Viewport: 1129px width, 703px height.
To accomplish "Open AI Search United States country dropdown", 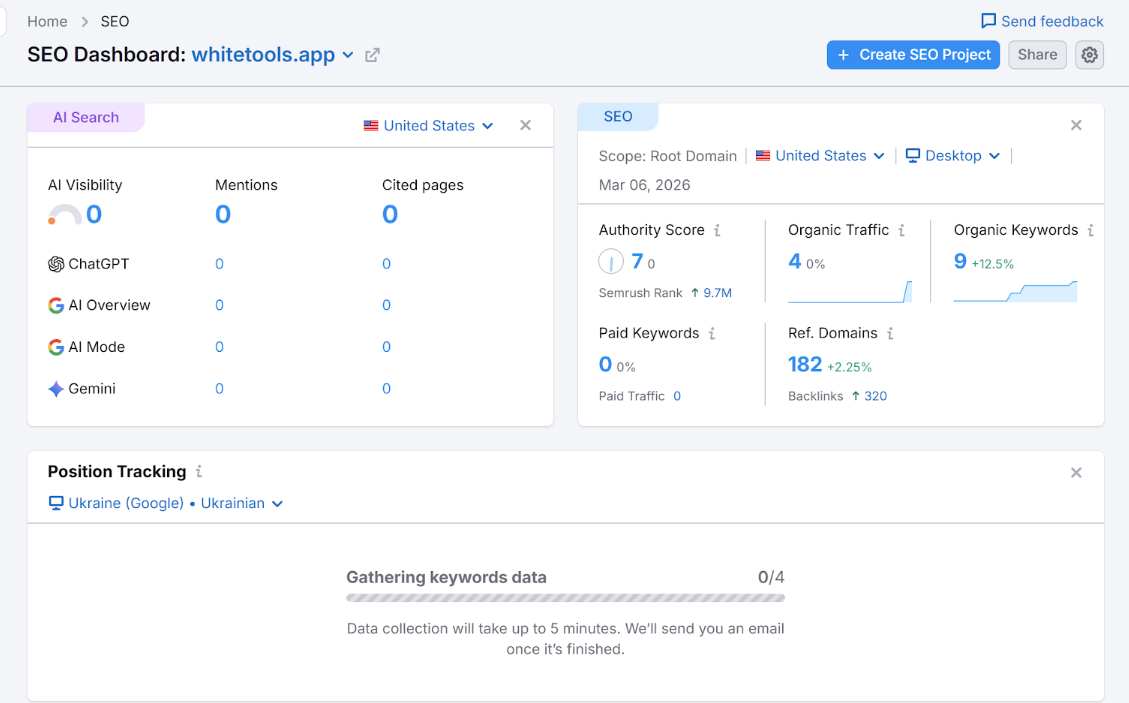I will click(x=429, y=126).
